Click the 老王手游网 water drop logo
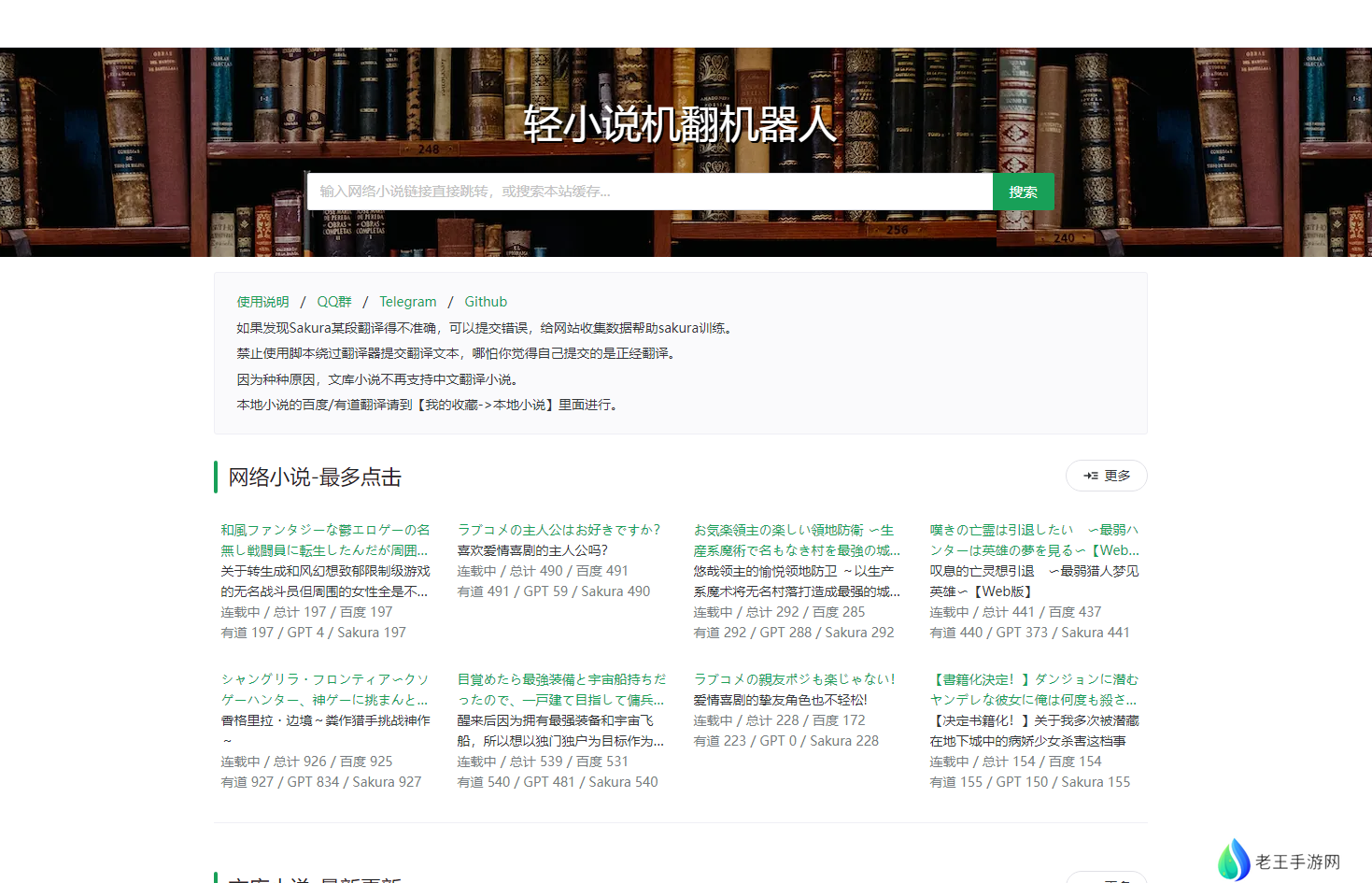 coord(1234,860)
